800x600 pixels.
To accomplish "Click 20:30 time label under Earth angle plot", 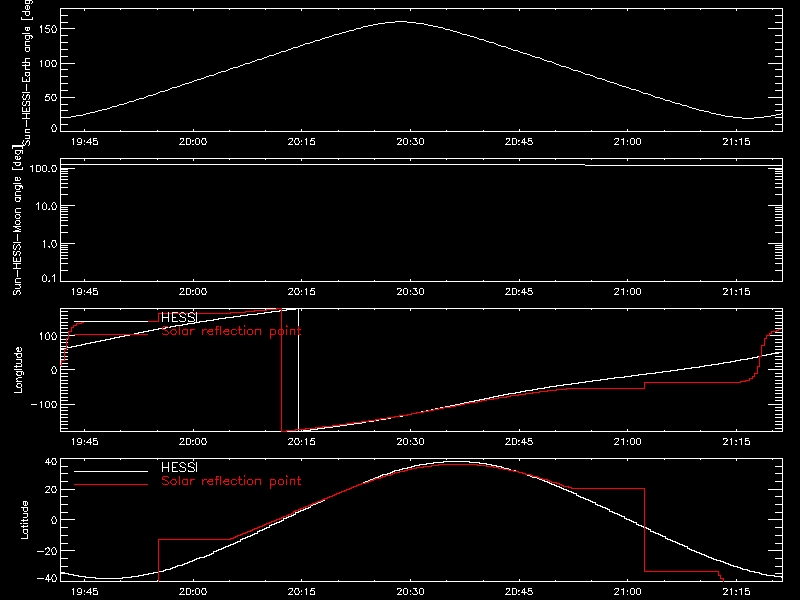I will tap(410, 142).
